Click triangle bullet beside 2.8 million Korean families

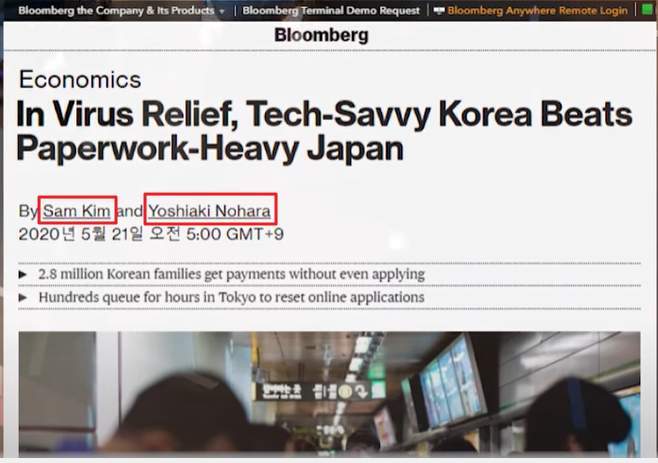pyautogui.click(x=23, y=275)
